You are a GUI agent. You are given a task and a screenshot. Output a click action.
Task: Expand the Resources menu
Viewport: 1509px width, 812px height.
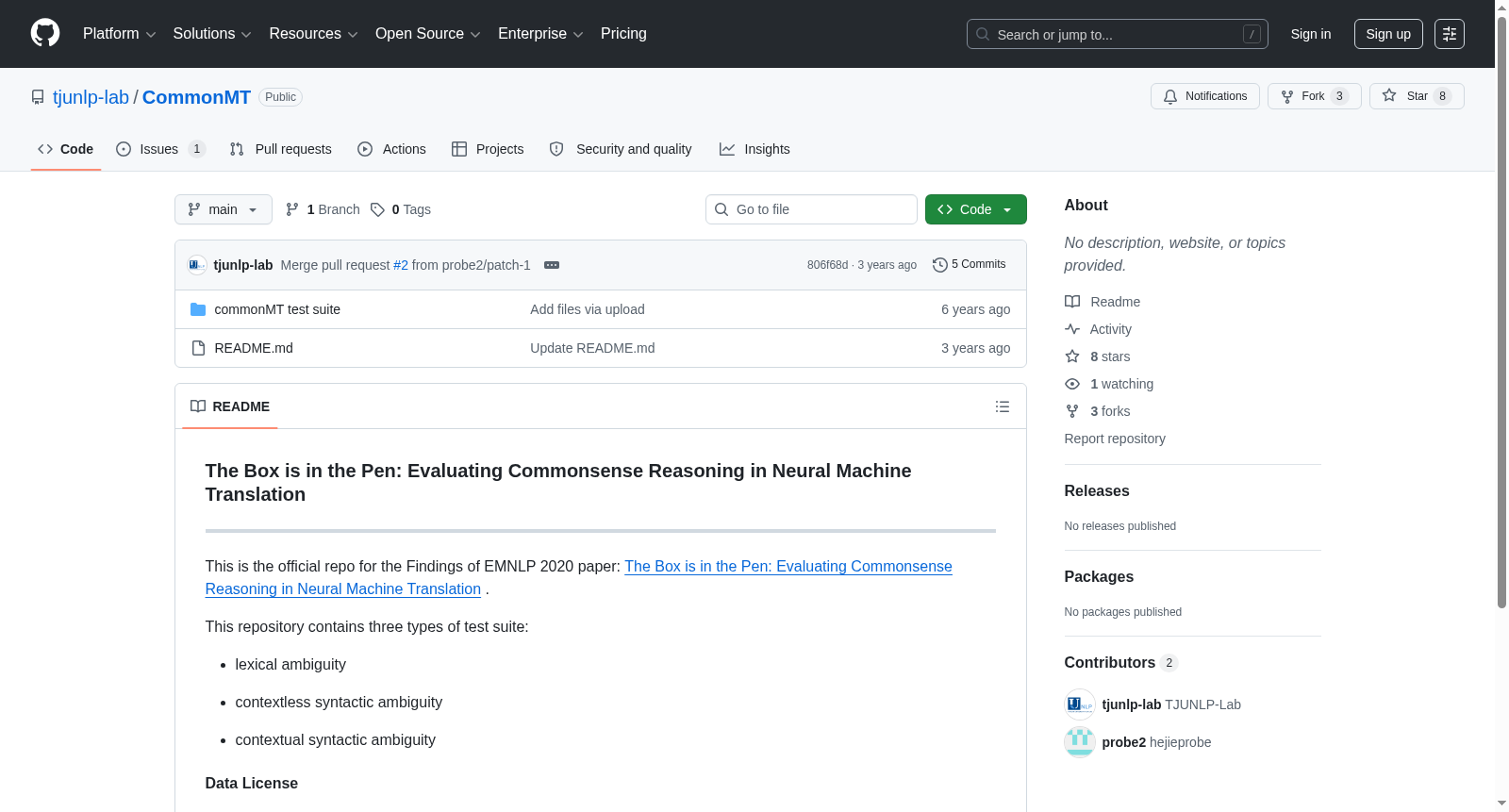[313, 34]
